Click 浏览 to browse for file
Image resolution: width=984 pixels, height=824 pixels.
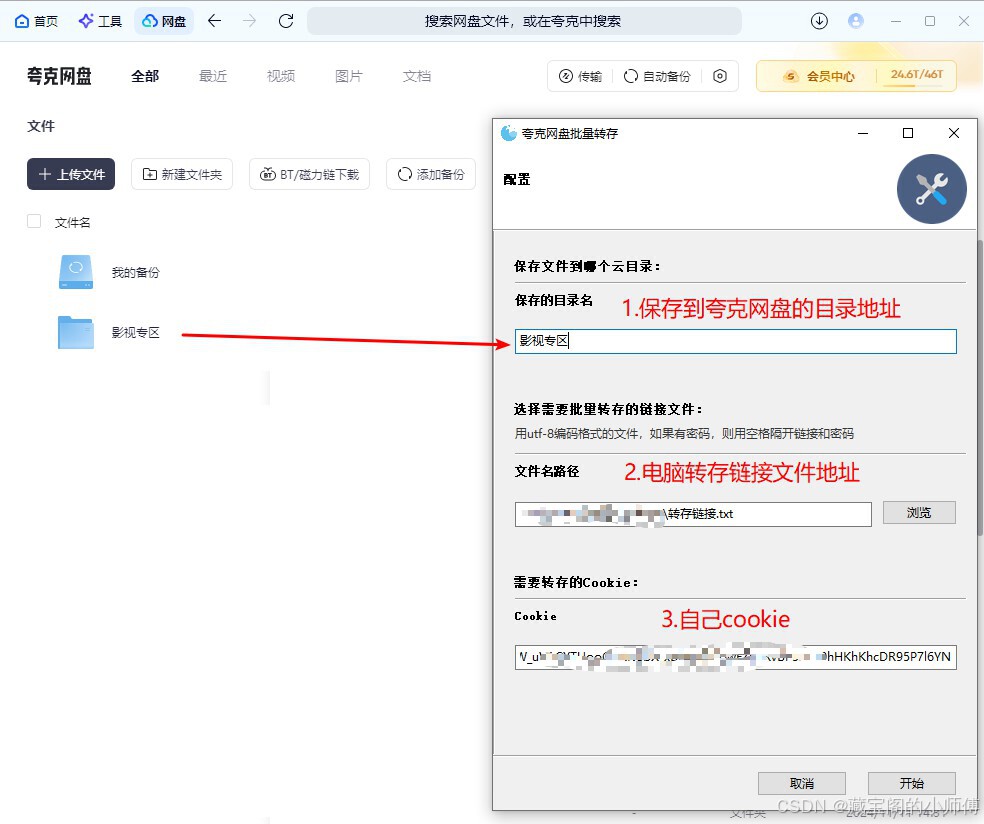pos(919,513)
